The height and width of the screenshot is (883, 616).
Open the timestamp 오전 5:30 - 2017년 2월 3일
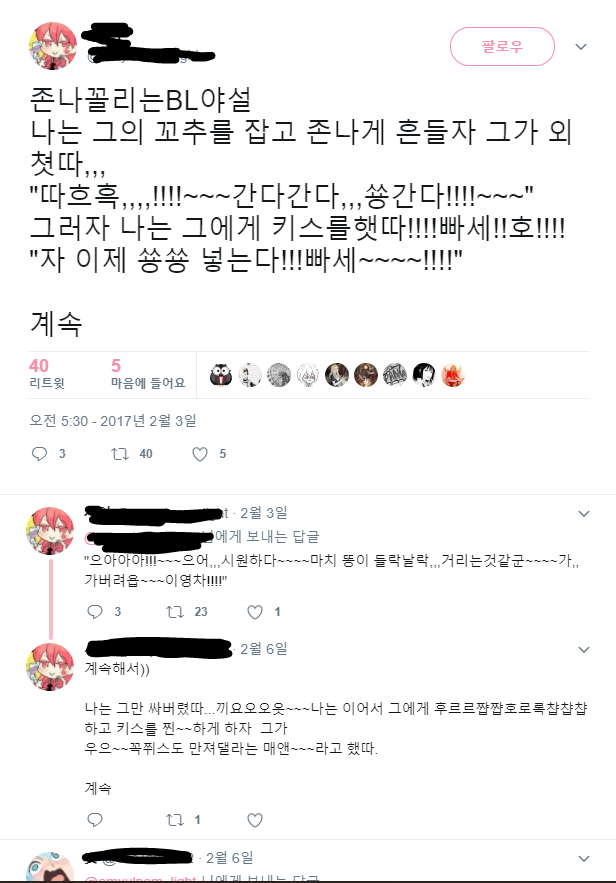[113, 421]
